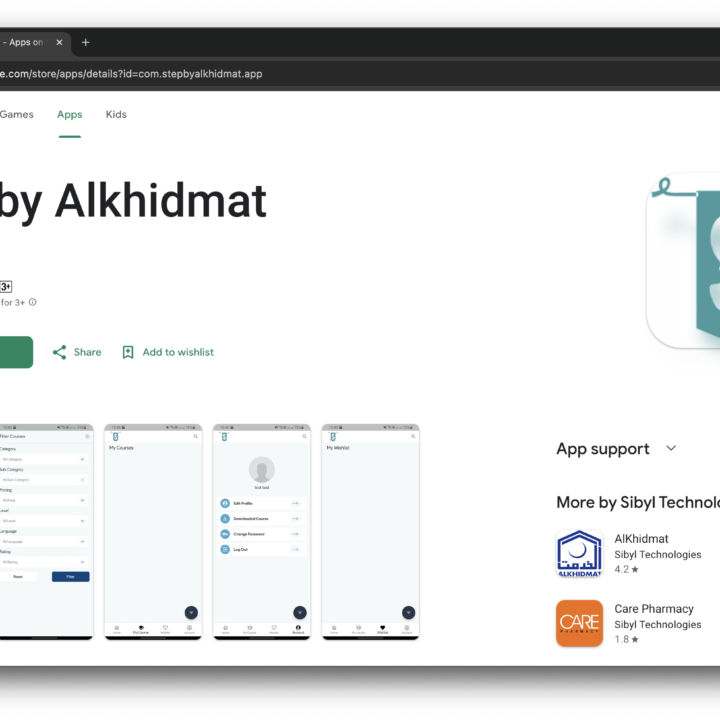
Task: Open a new browser tab
Action: (85, 42)
